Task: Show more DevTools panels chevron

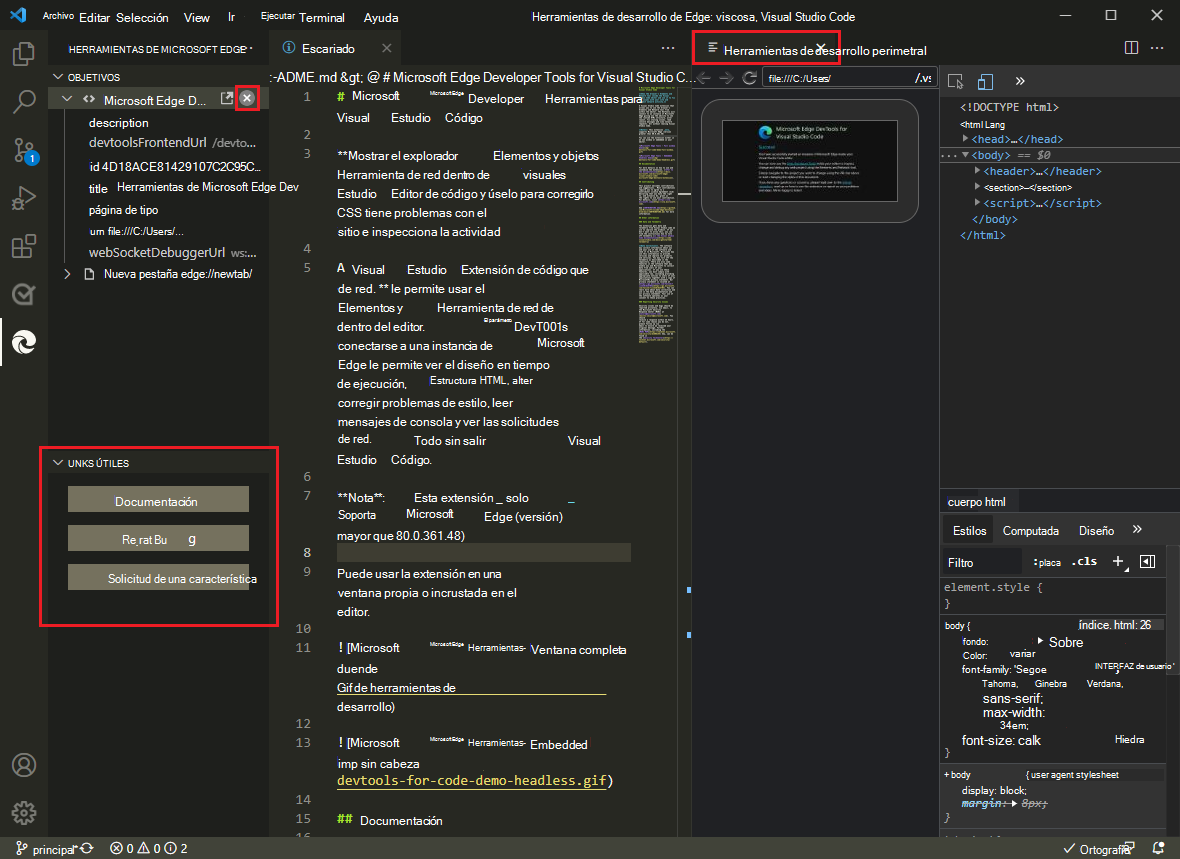Action: point(1020,81)
